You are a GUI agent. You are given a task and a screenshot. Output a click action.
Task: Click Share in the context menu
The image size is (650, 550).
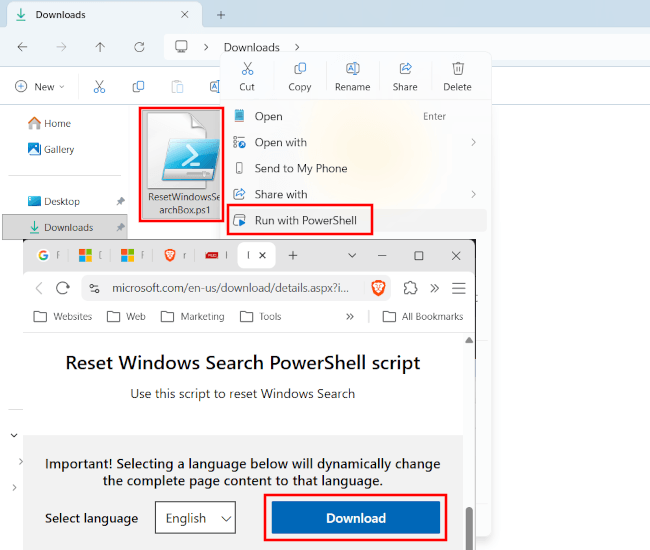pyautogui.click(x=405, y=77)
